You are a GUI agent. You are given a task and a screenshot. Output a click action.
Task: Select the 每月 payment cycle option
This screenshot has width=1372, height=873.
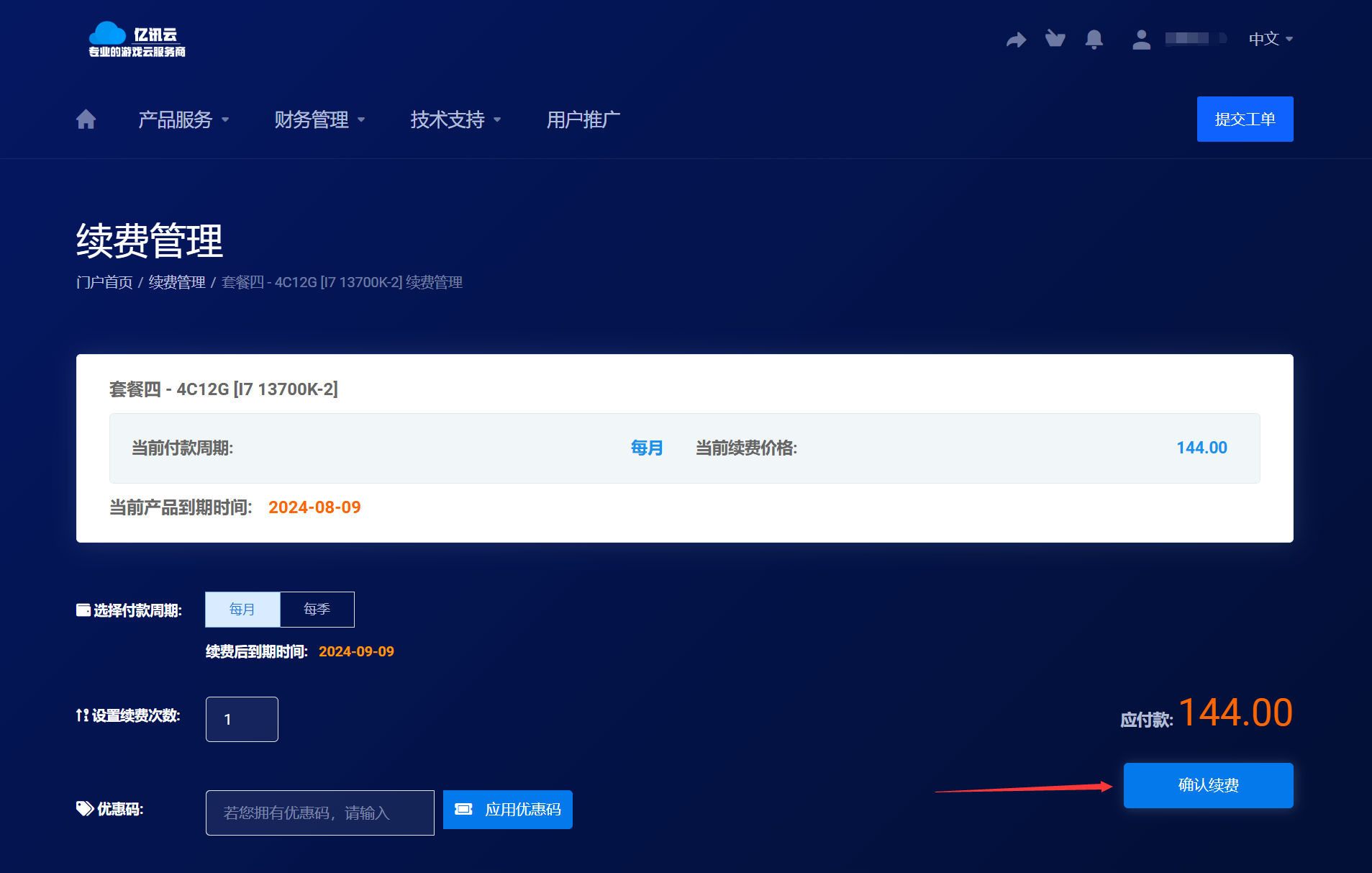coord(242,610)
